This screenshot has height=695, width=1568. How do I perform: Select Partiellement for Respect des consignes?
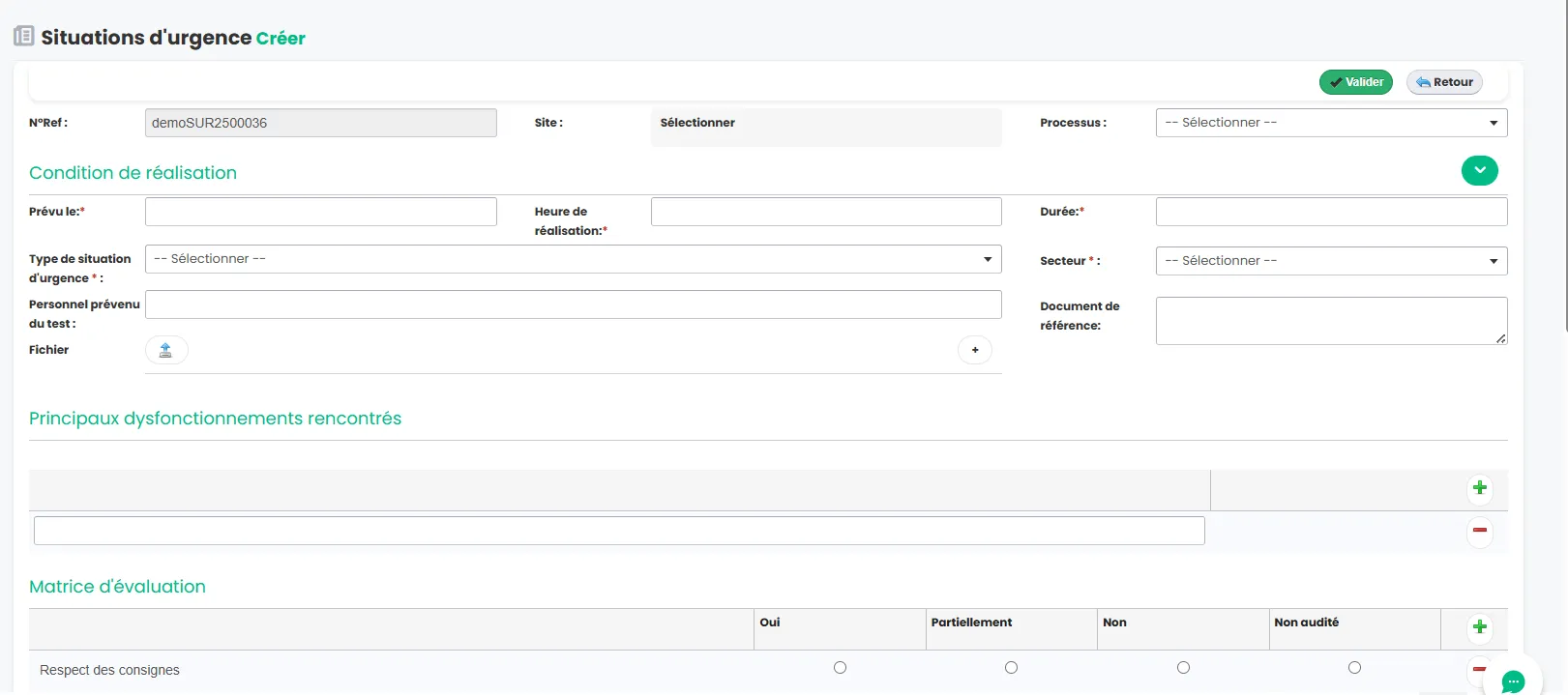[x=1011, y=668]
